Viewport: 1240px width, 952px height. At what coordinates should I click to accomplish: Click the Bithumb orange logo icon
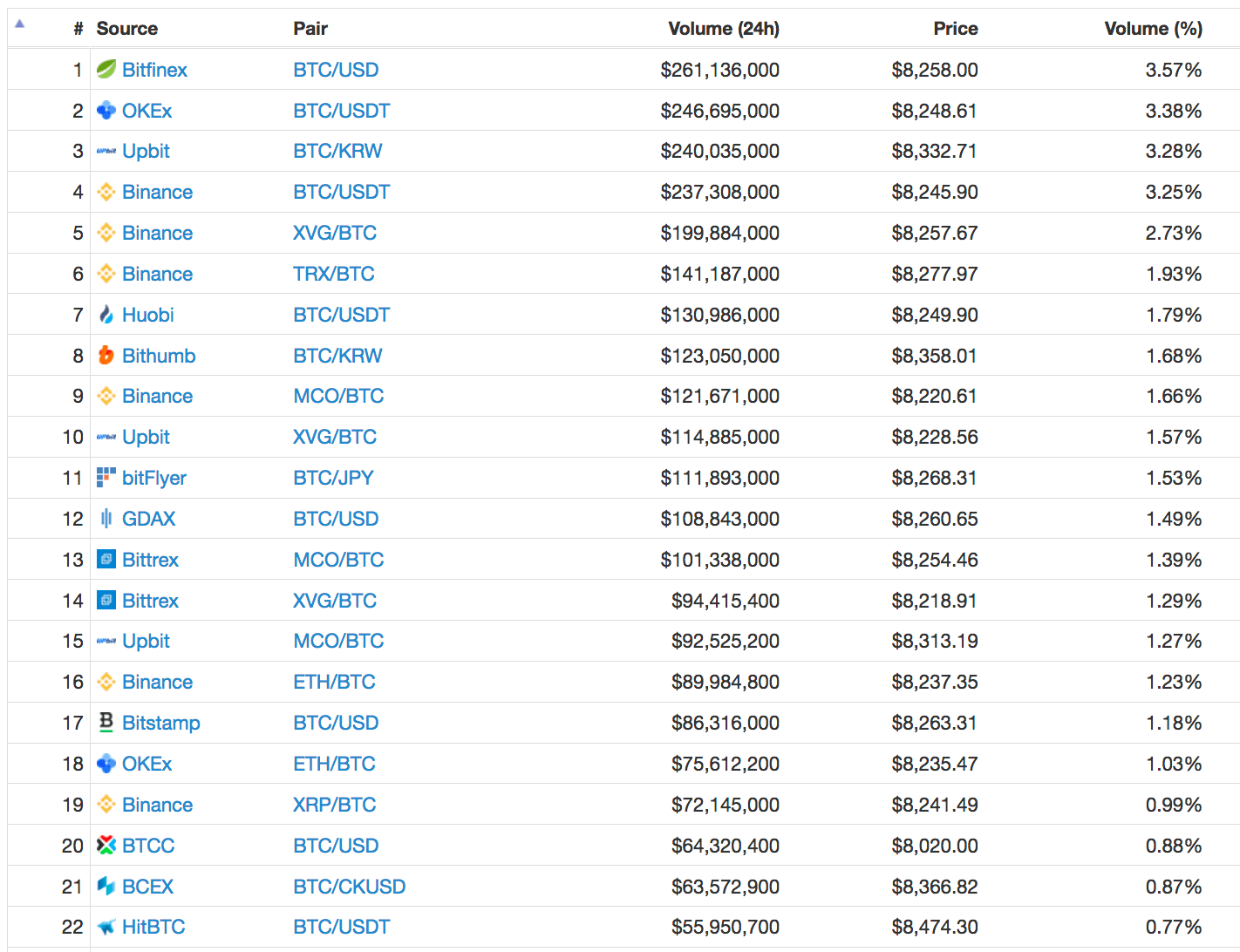106,355
